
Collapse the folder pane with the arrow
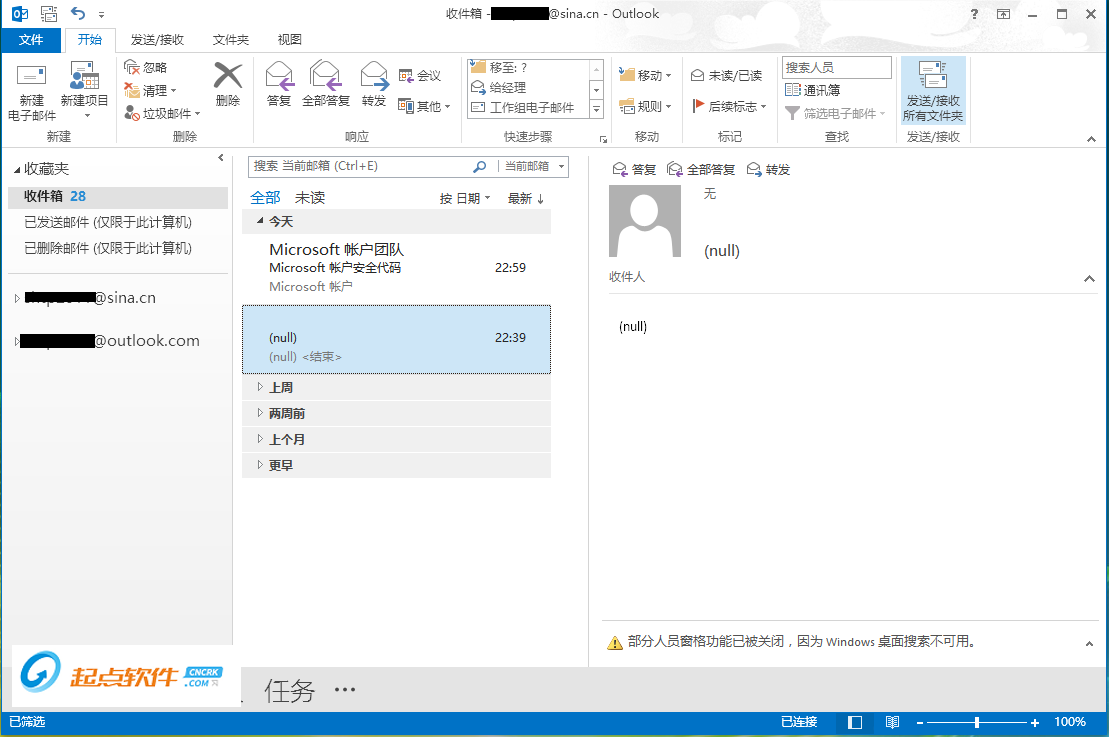click(221, 158)
